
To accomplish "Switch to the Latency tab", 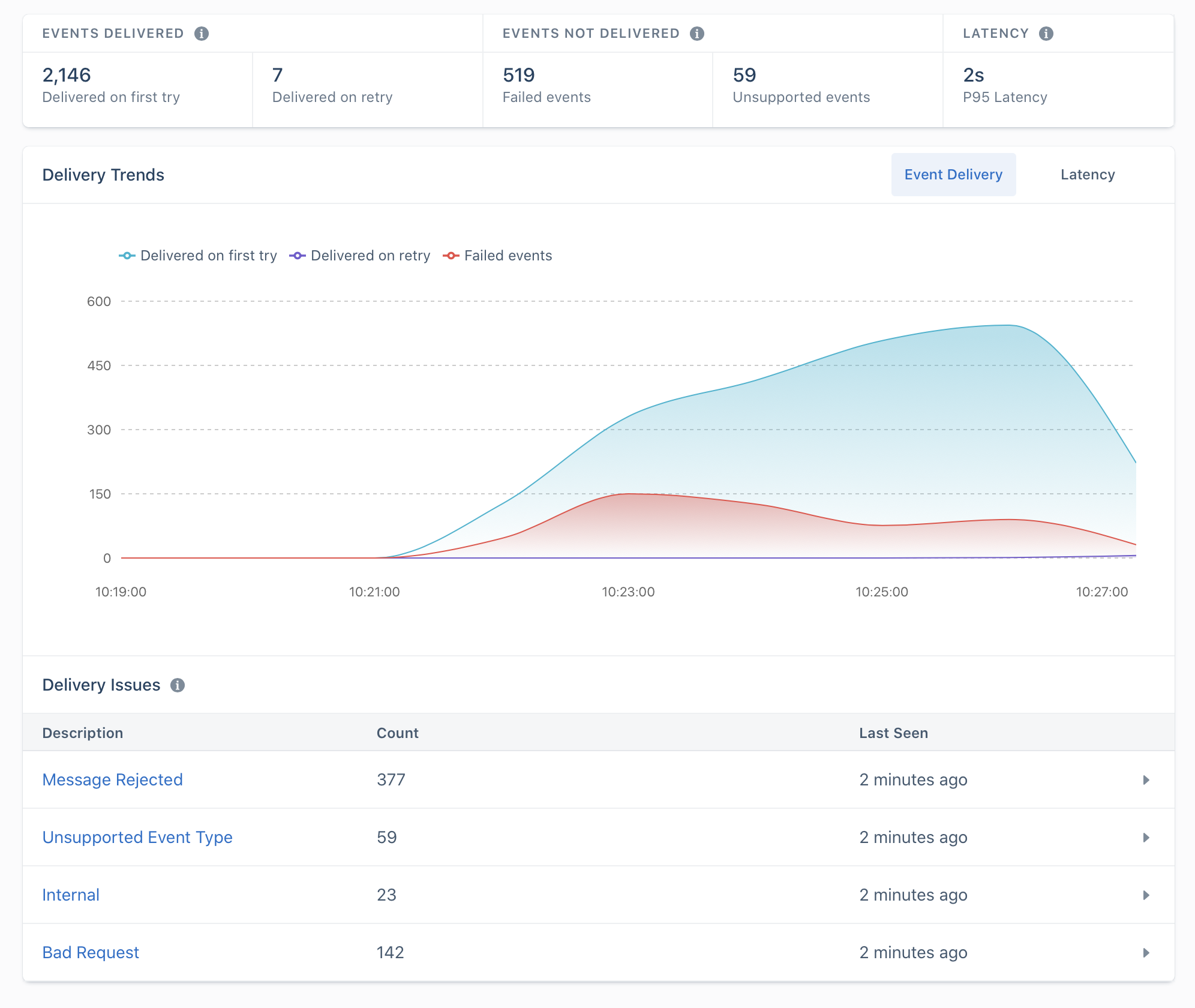I will click(1088, 174).
